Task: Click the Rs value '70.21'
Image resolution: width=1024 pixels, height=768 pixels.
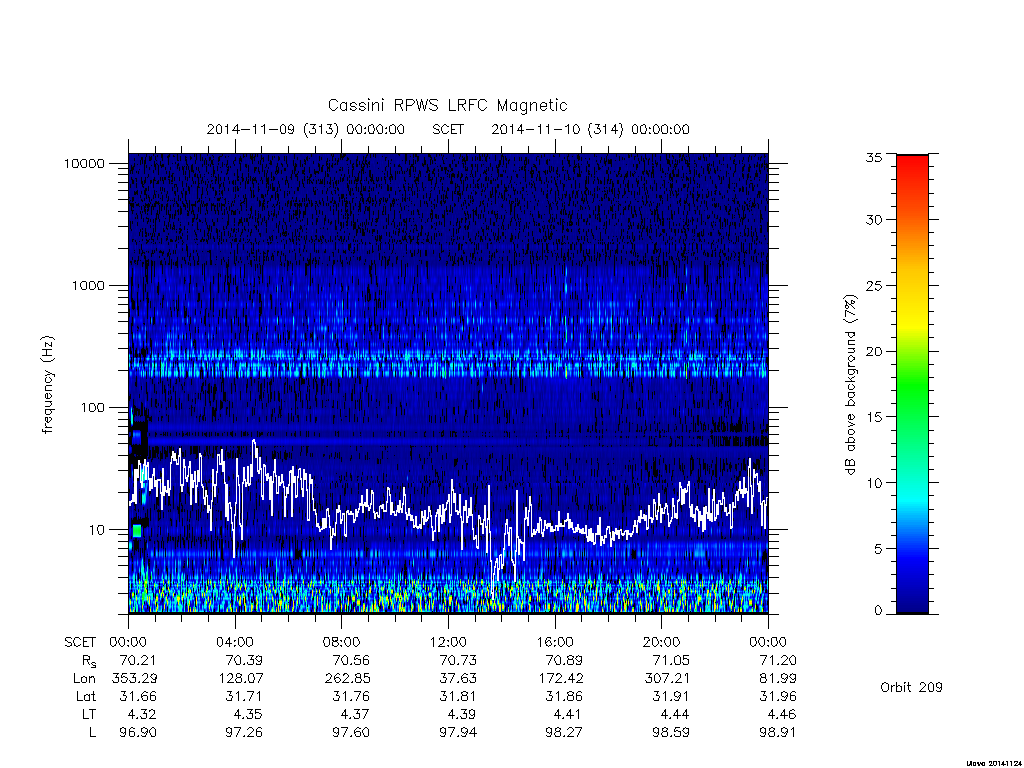Action: click(138, 660)
